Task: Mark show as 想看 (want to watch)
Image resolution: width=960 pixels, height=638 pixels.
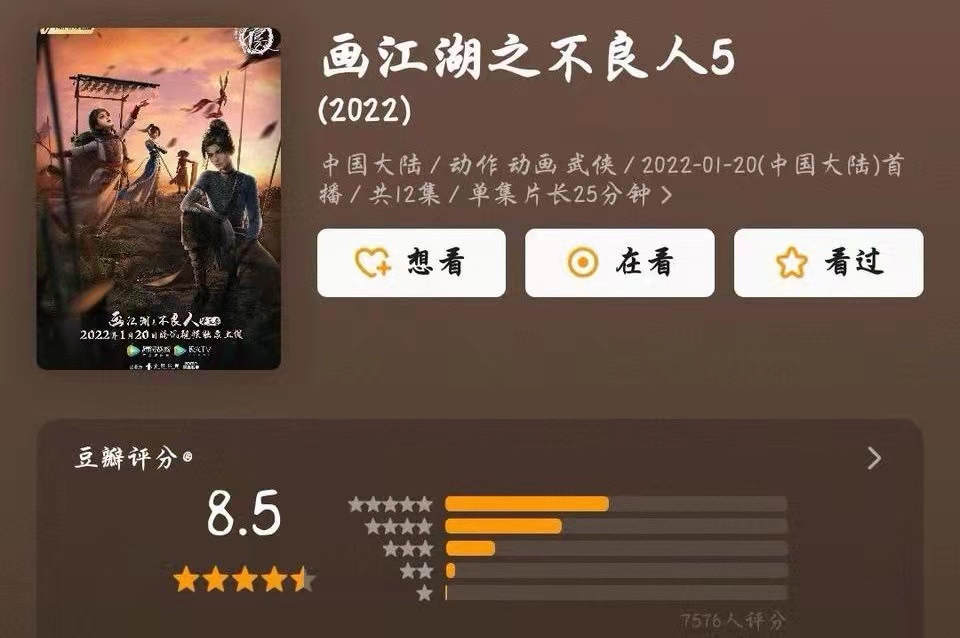Action: [x=411, y=263]
